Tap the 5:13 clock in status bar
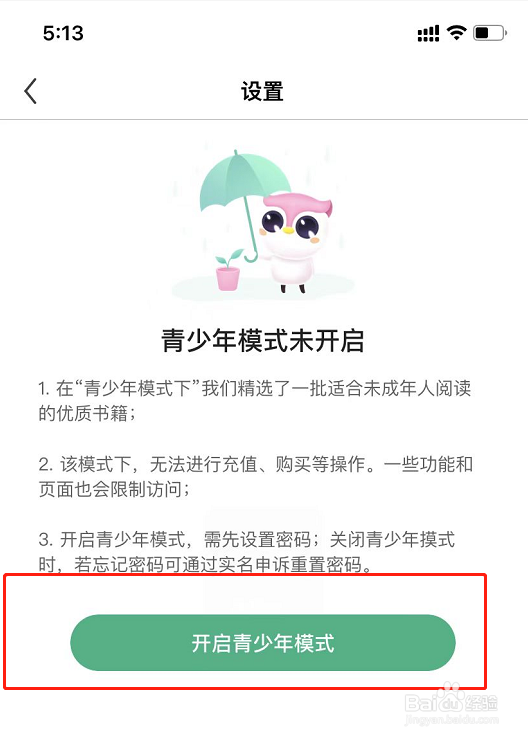Image resolution: width=528 pixels, height=738 pixels. pyautogui.click(x=63, y=33)
